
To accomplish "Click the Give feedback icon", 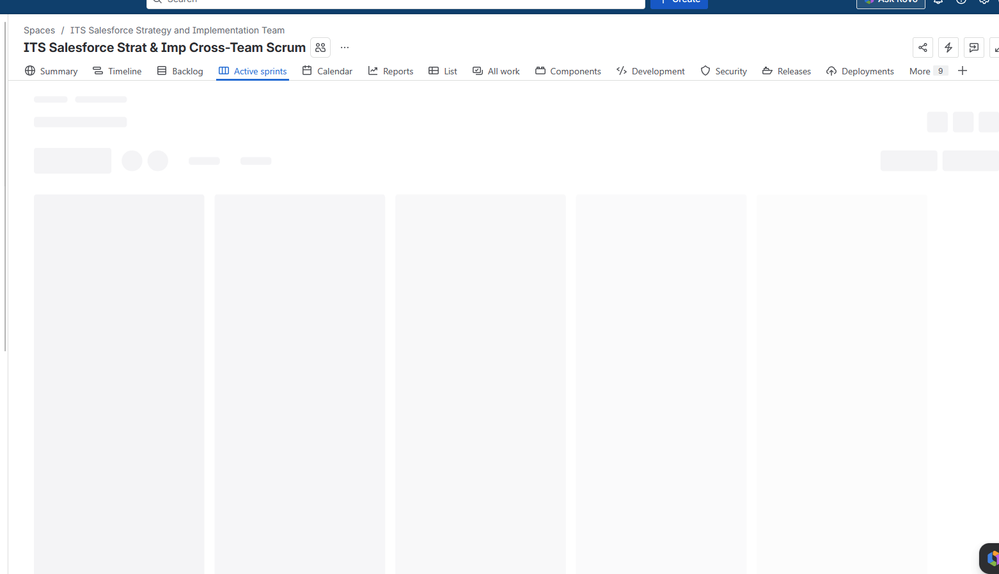I will (x=974, y=48).
